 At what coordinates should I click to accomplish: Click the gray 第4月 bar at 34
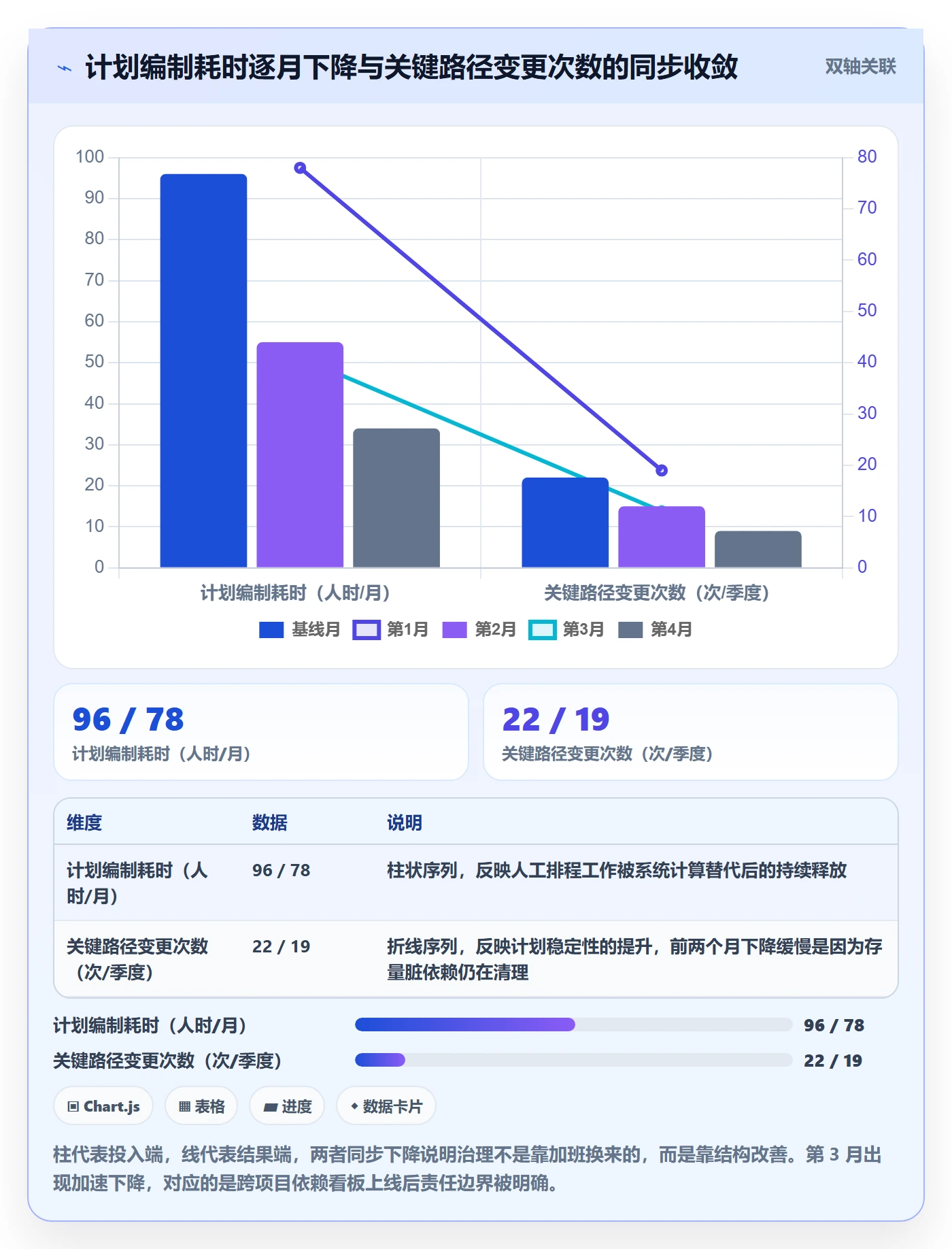point(396,498)
